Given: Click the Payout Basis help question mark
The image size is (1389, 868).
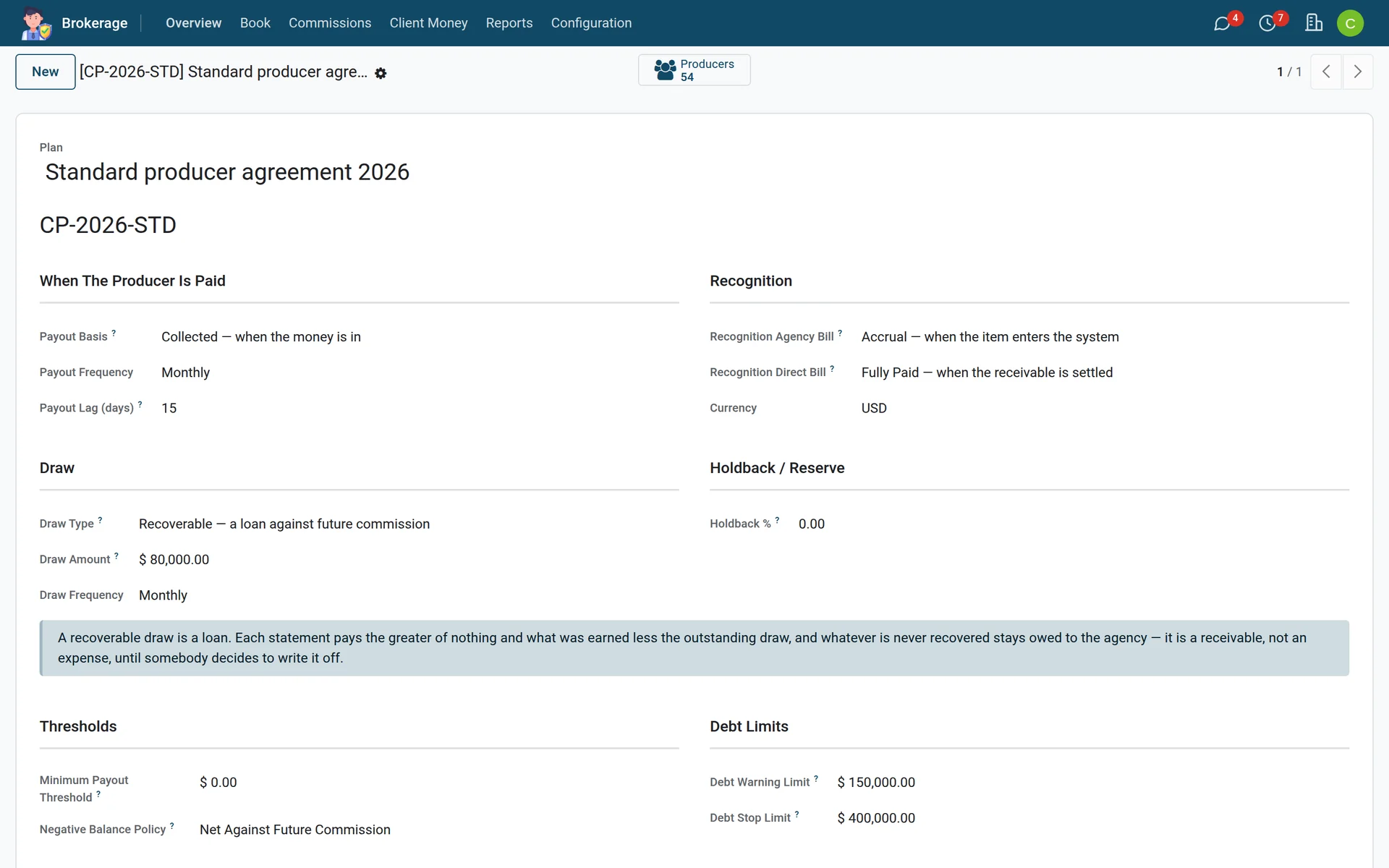Looking at the screenshot, I should 114,333.
